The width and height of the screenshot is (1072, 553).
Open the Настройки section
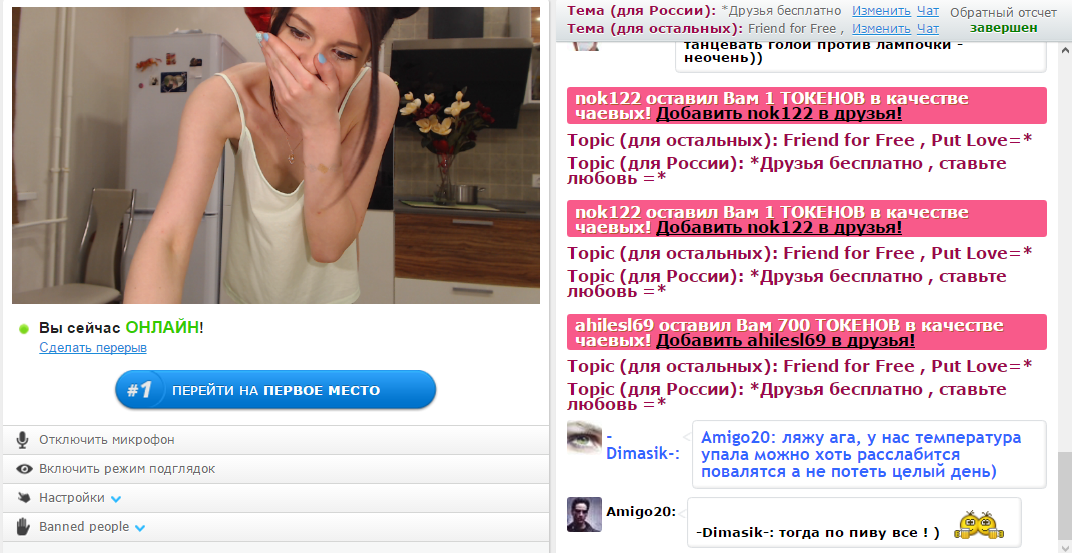276,498
